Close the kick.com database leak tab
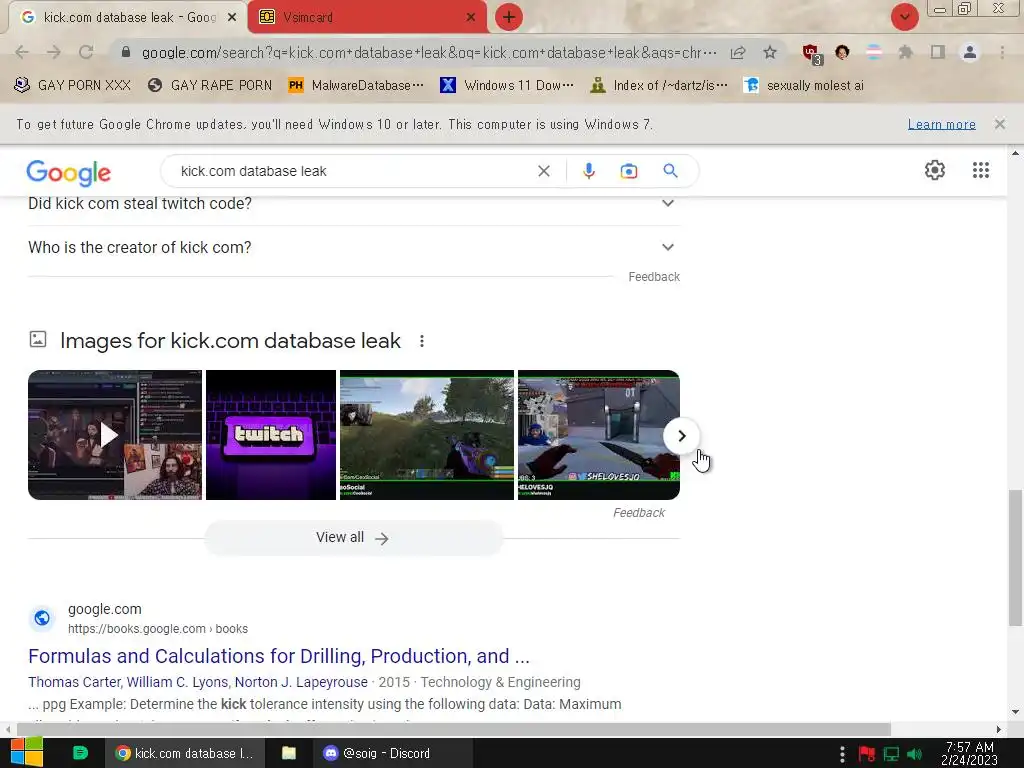This screenshot has width=1024, height=768. coord(231,17)
